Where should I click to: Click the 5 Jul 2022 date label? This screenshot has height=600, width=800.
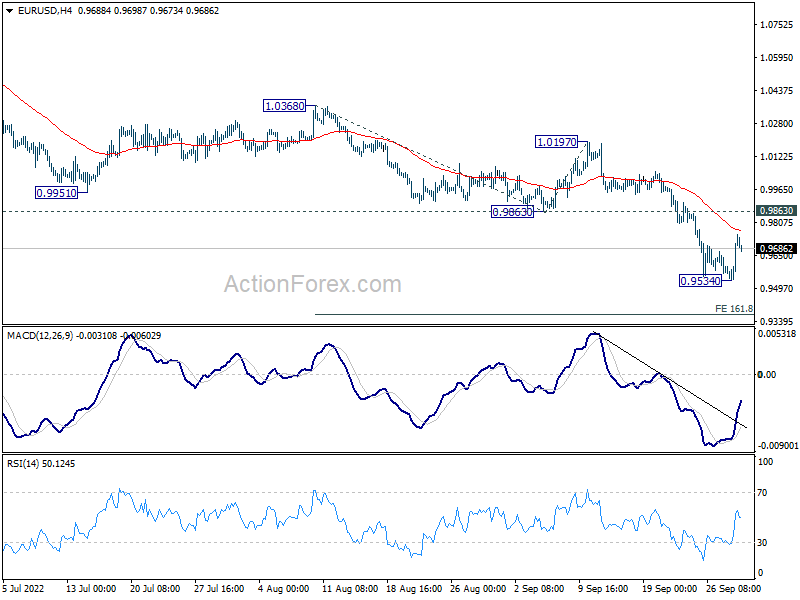pyautogui.click(x=23, y=588)
